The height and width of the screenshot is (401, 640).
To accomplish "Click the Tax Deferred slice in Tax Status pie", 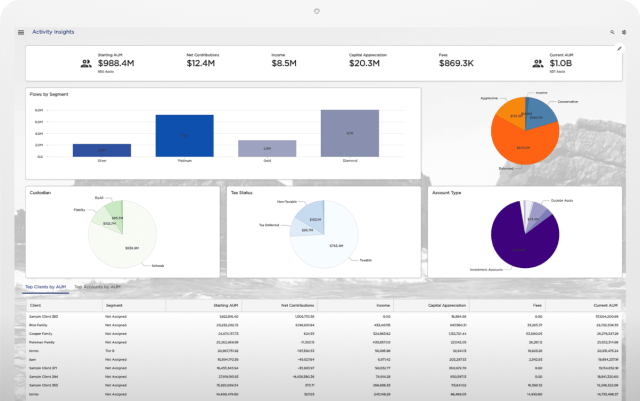I will [x=303, y=229].
